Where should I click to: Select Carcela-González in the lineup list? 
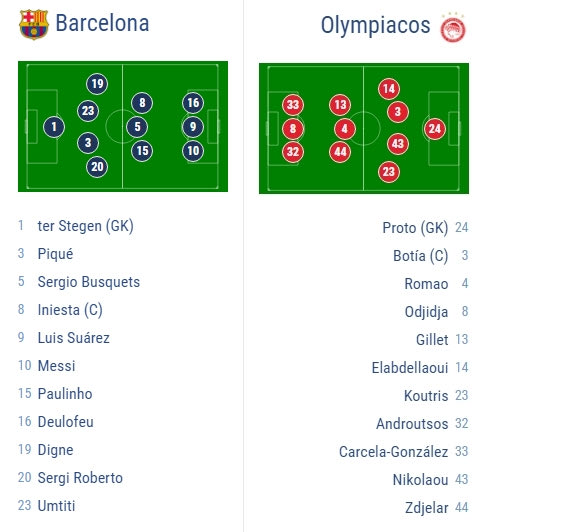click(394, 452)
